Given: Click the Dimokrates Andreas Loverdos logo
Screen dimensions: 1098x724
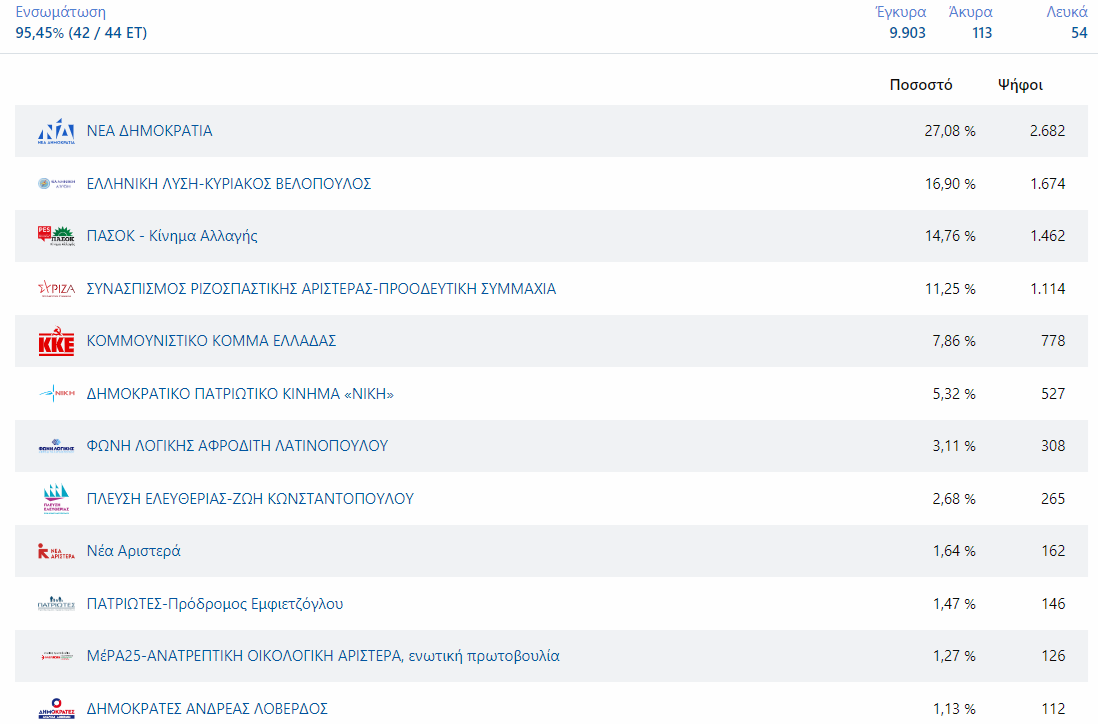Looking at the screenshot, I should [56, 708].
